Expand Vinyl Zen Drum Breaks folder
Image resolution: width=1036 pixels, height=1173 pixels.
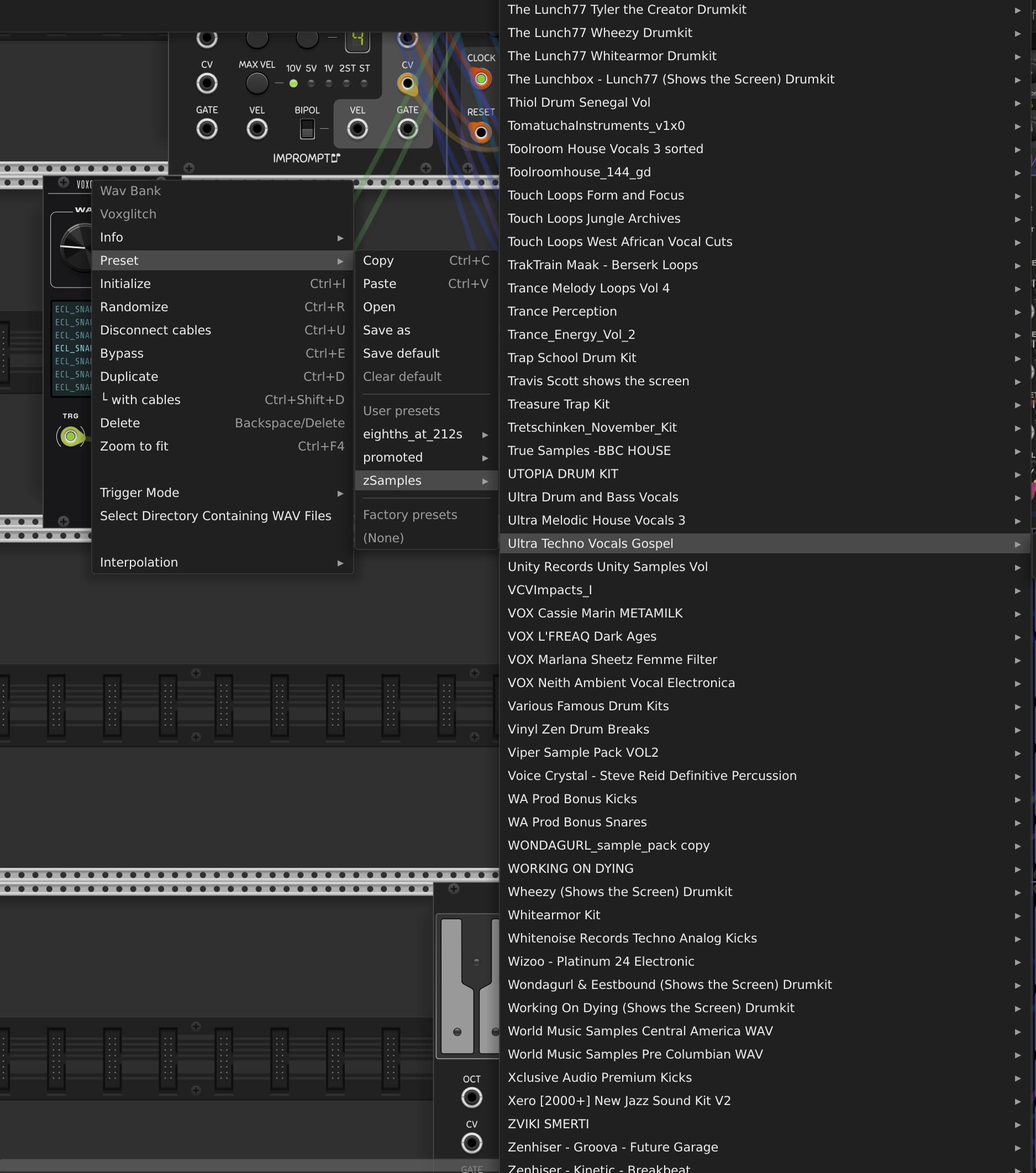pyautogui.click(x=765, y=730)
